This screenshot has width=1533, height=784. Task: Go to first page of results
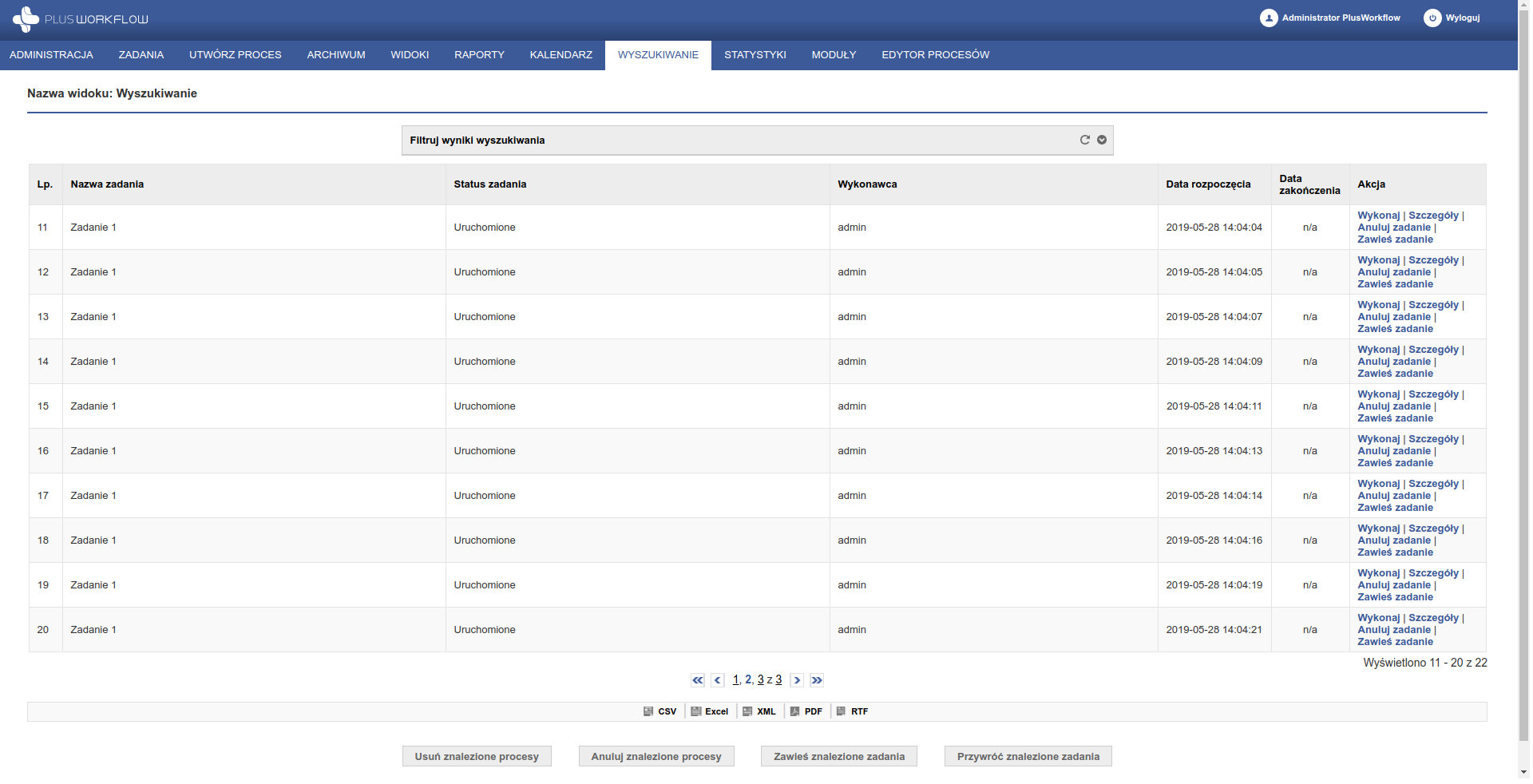(x=698, y=680)
